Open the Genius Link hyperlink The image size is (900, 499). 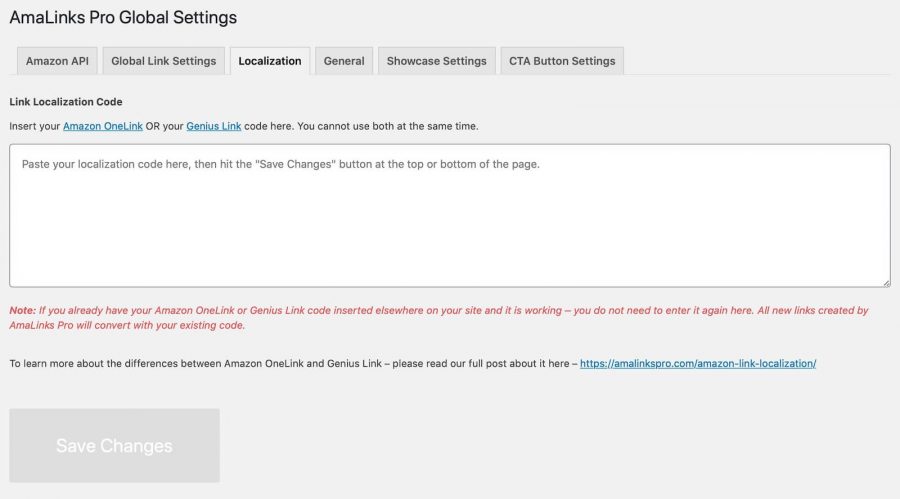[214, 126]
